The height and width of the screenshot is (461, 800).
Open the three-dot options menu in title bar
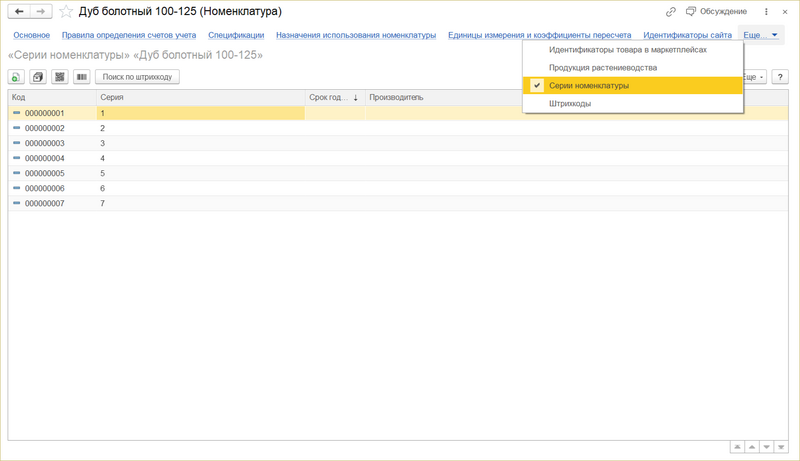(766, 11)
